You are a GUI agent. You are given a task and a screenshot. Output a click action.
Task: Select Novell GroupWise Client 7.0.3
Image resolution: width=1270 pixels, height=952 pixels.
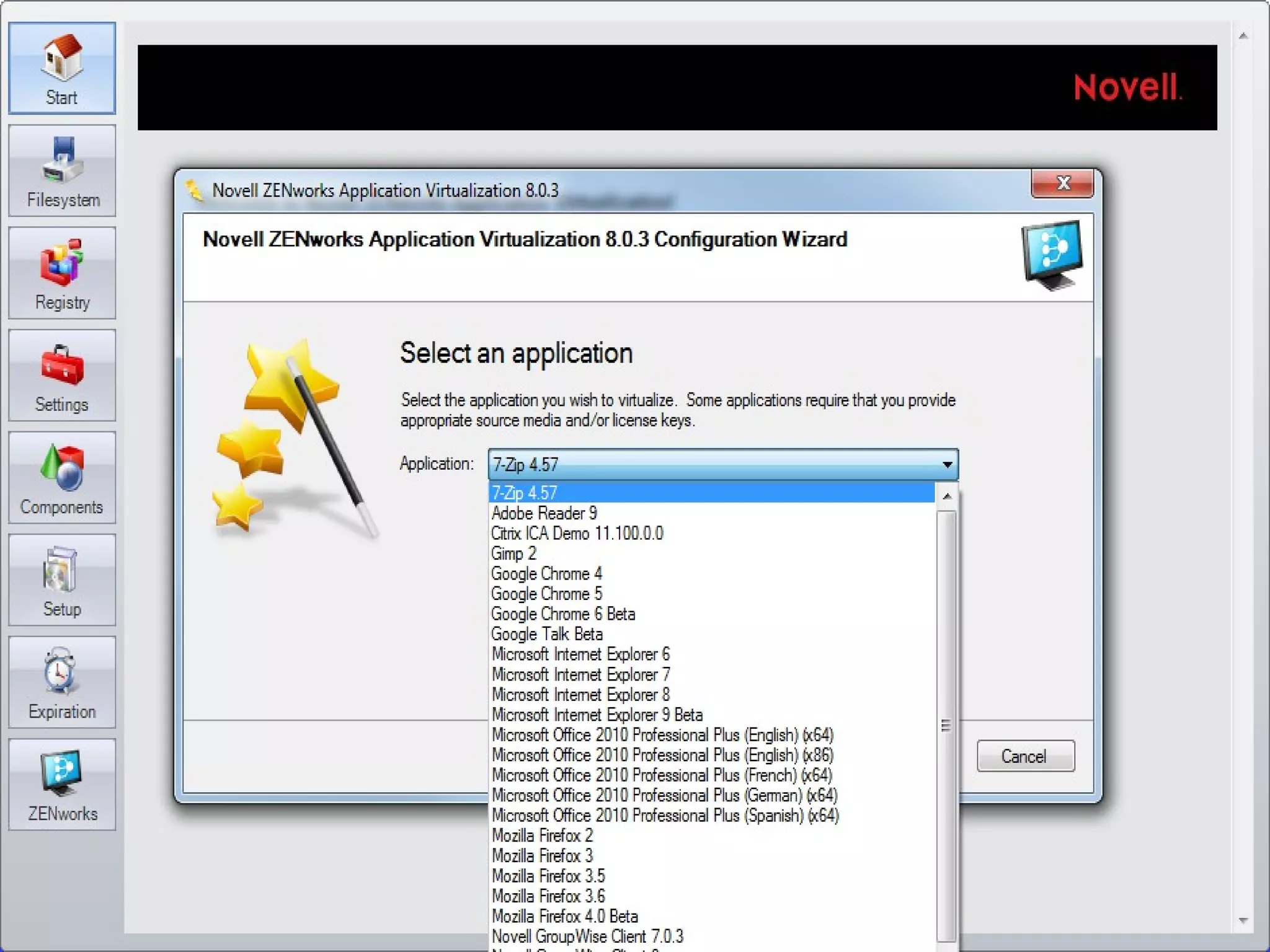712,936
